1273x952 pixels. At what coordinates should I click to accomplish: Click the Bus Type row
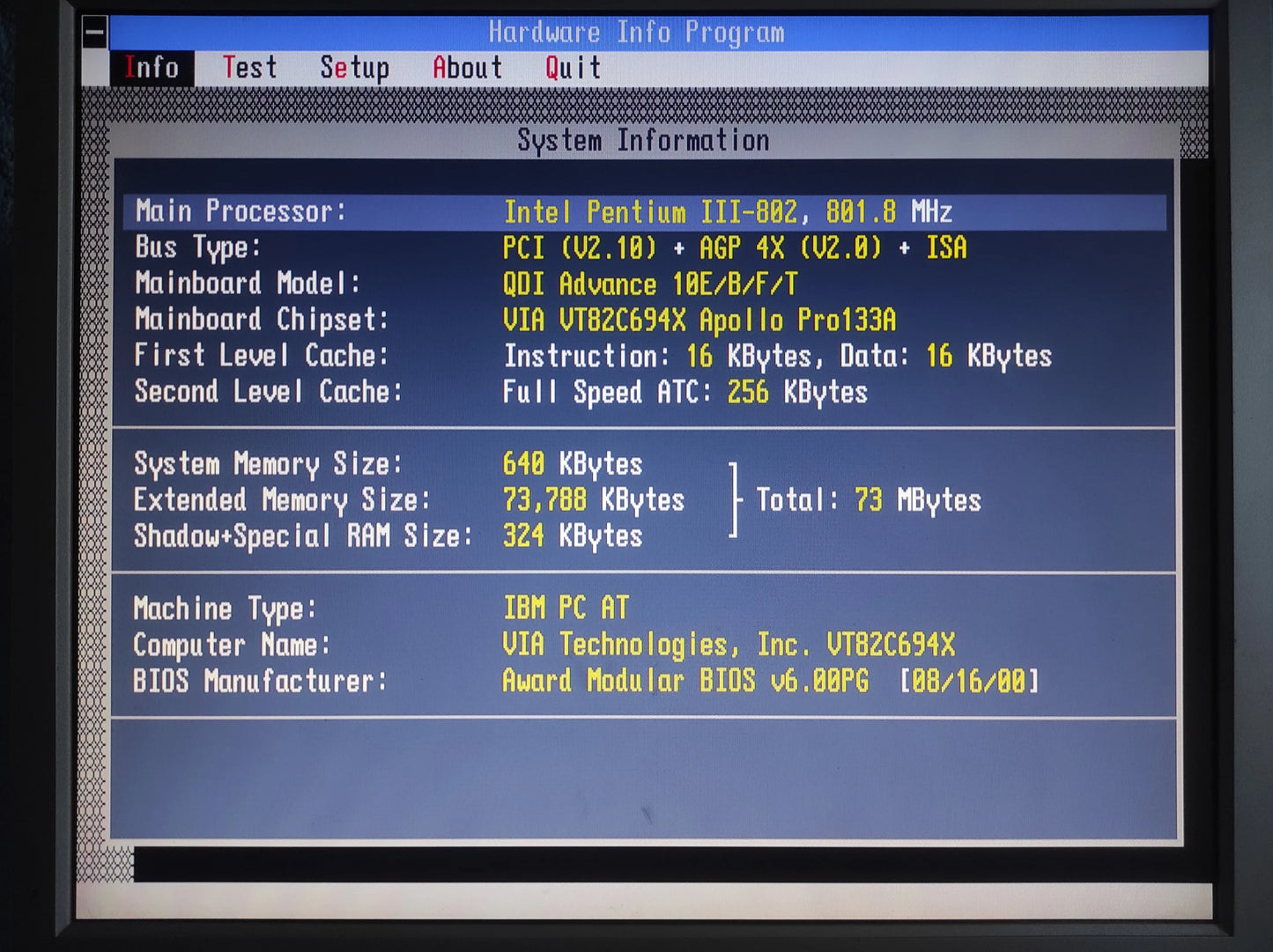[645, 248]
